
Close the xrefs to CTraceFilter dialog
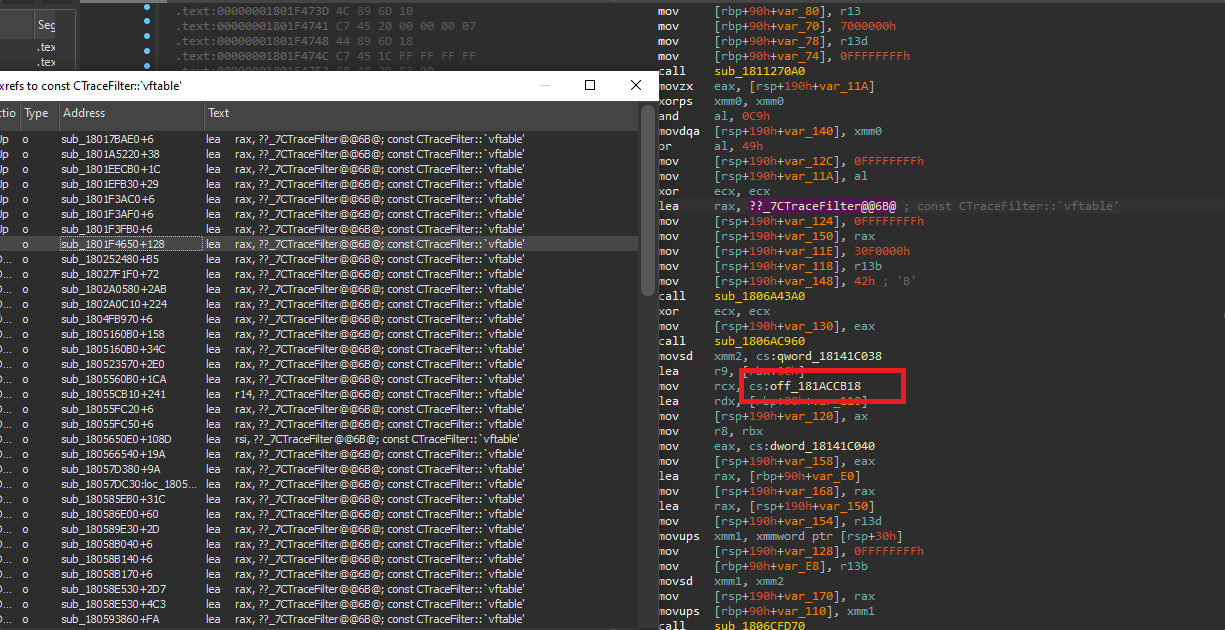(636, 86)
